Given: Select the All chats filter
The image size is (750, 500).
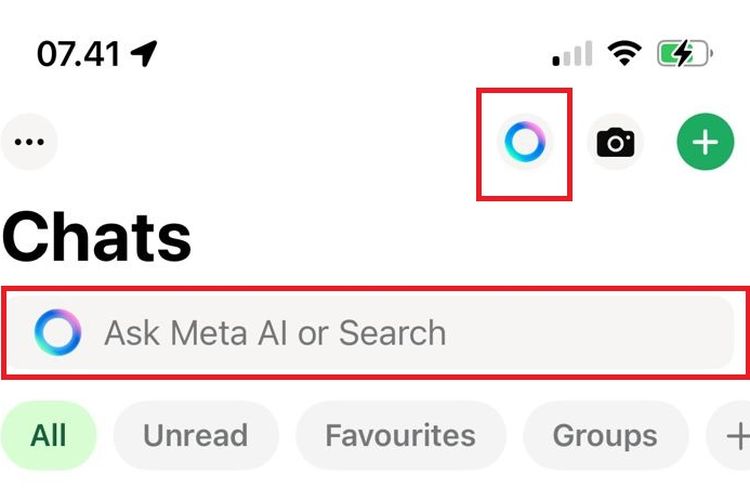Looking at the screenshot, I should pyautogui.click(x=48, y=436).
